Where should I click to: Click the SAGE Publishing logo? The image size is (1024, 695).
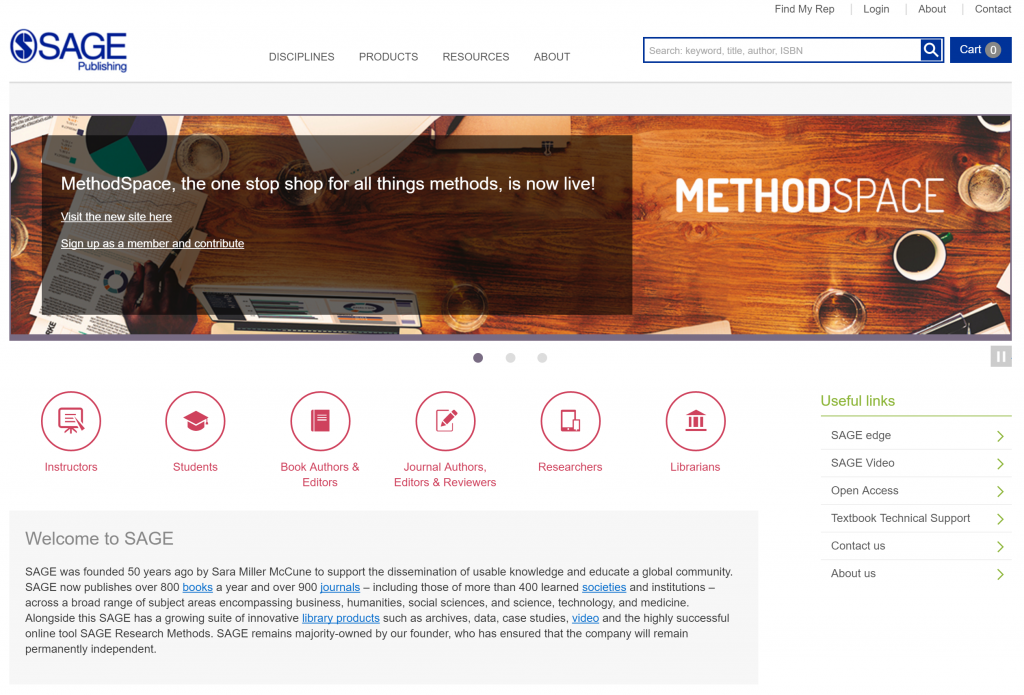point(69,50)
